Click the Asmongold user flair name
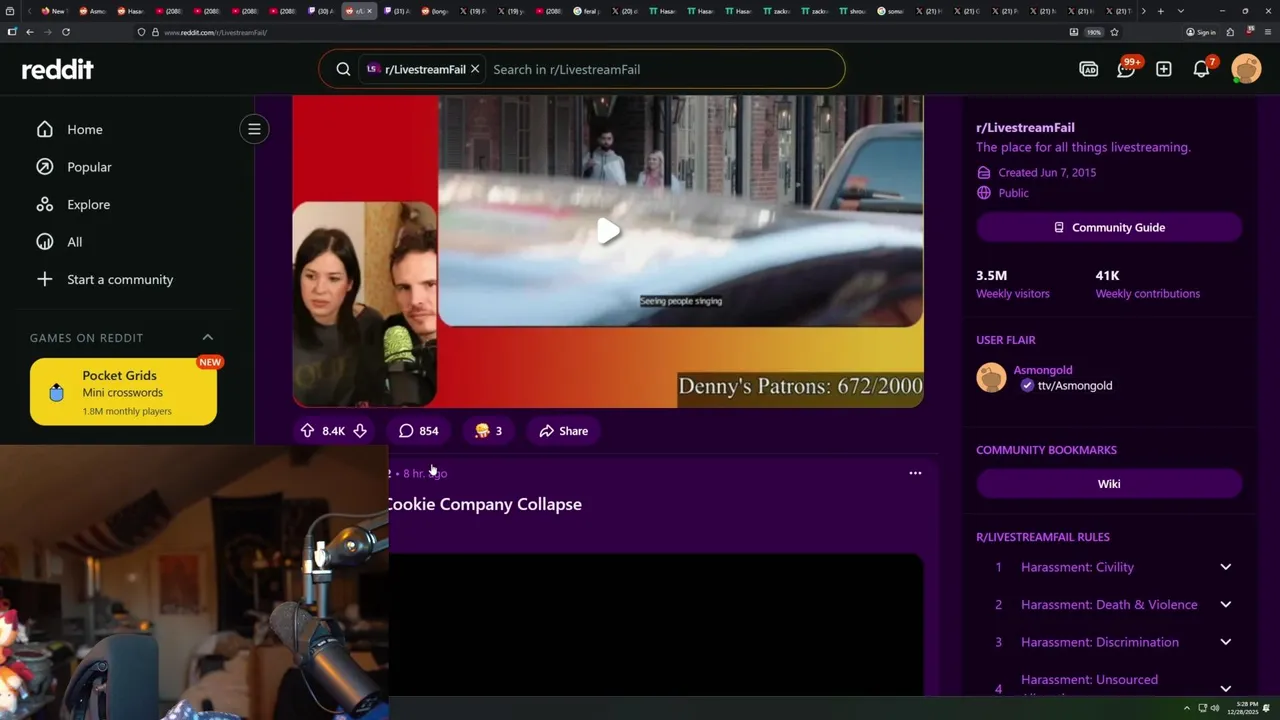 (1043, 370)
